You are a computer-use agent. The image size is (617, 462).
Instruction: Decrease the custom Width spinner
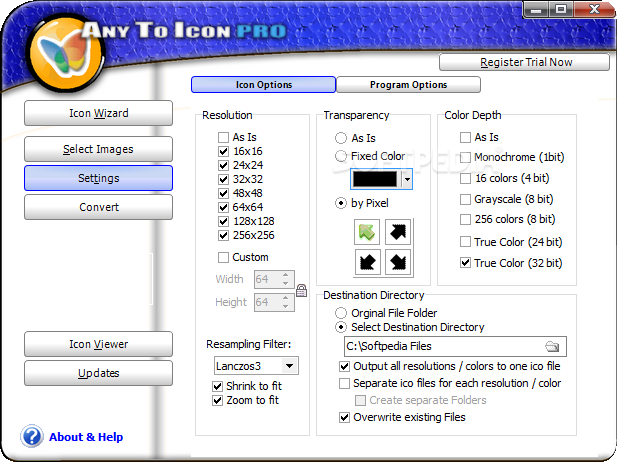(286, 283)
